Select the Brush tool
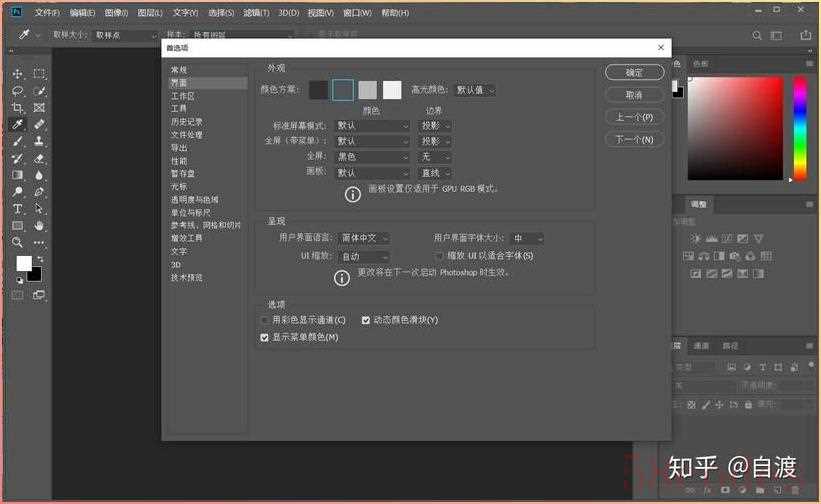The height and width of the screenshot is (504, 821). 17,141
